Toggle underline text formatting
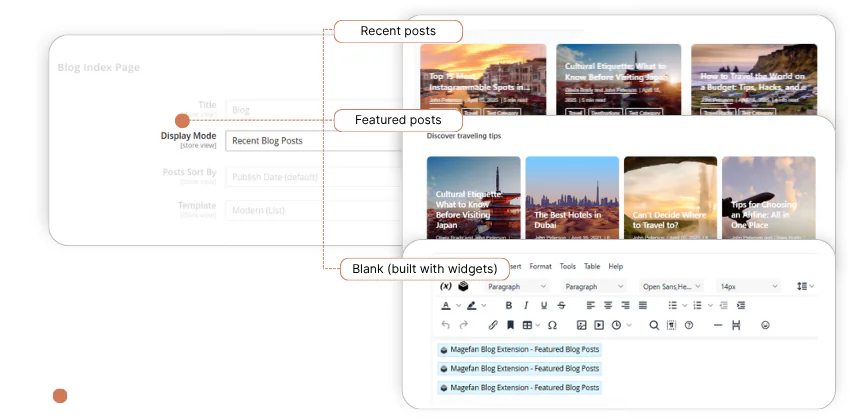 [x=544, y=305]
